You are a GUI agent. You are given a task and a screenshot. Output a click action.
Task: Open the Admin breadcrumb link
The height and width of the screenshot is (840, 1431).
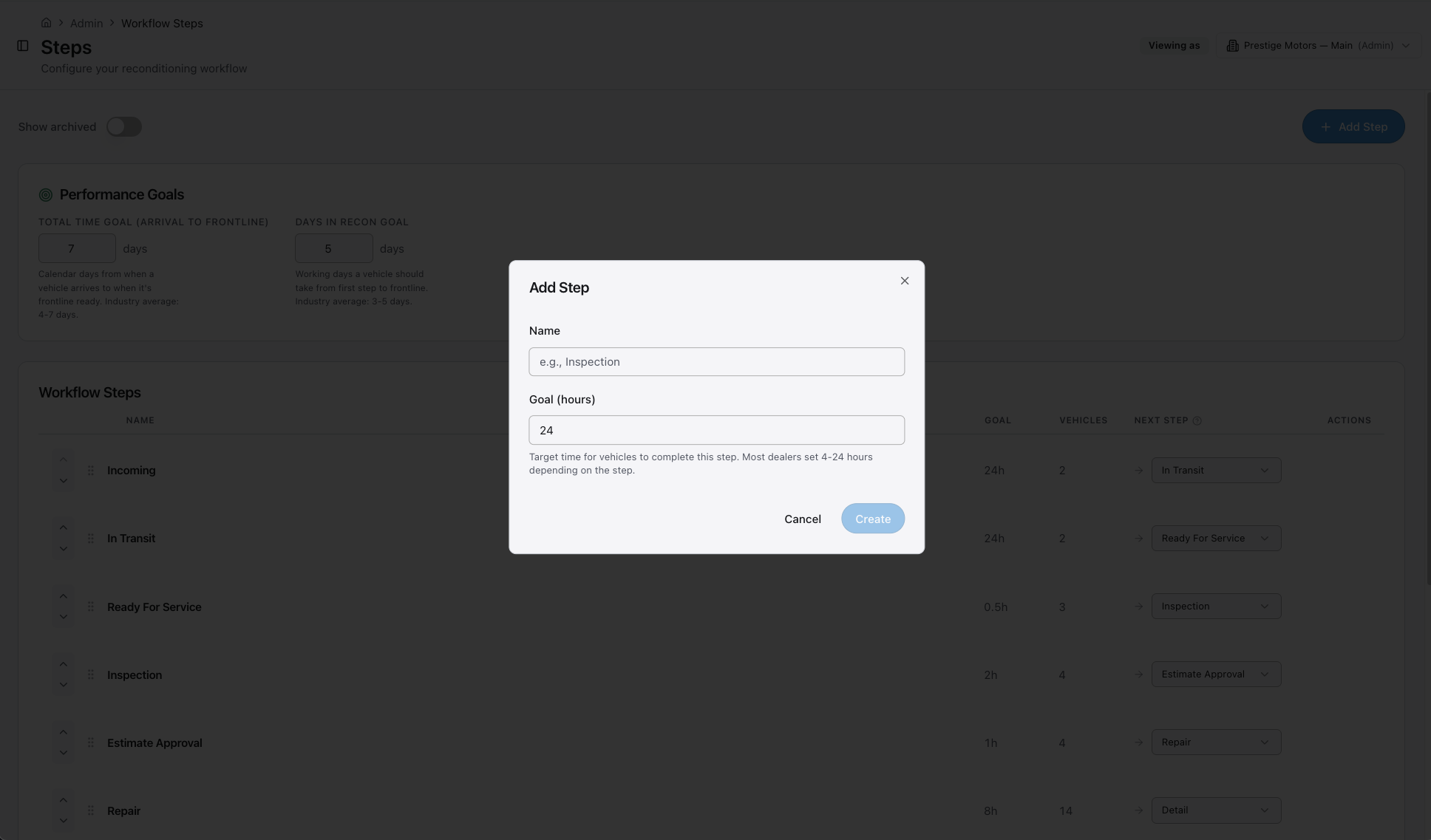(x=86, y=24)
